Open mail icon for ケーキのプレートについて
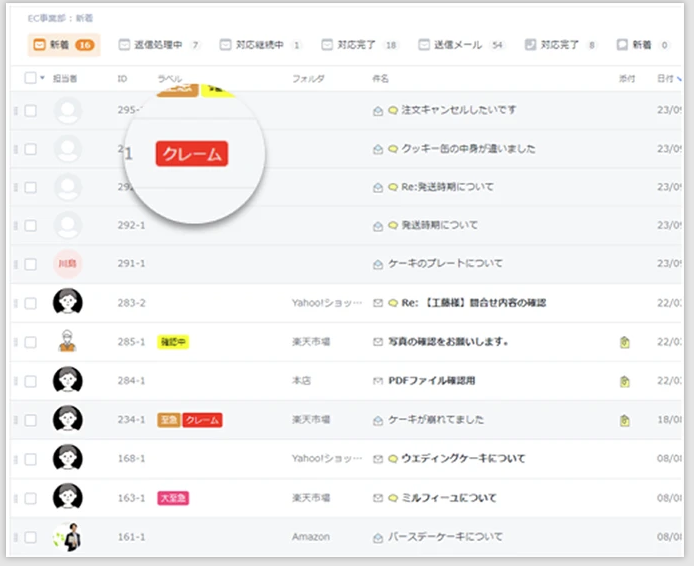694x566 pixels. (378, 265)
